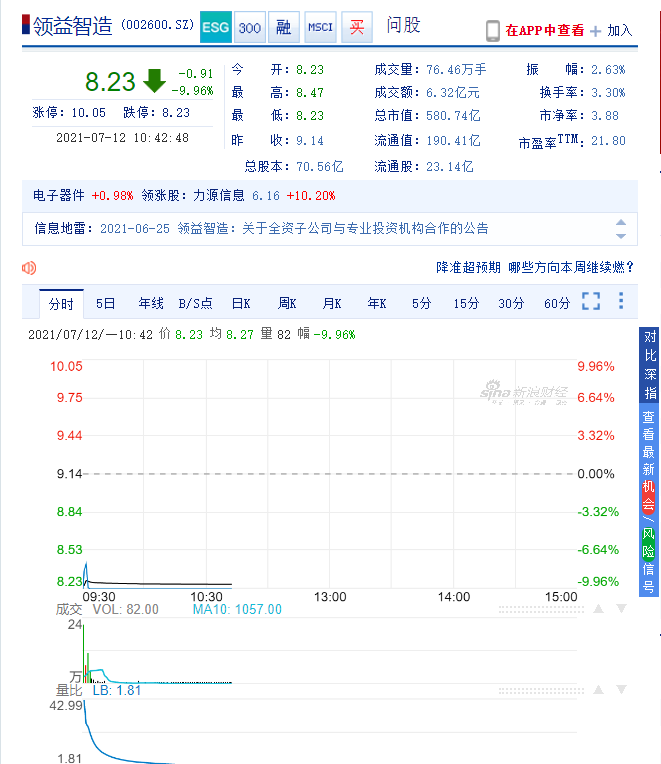Switch to the 日K chart tab
This screenshot has height=764, width=661.
pyautogui.click(x=241, y=304)
